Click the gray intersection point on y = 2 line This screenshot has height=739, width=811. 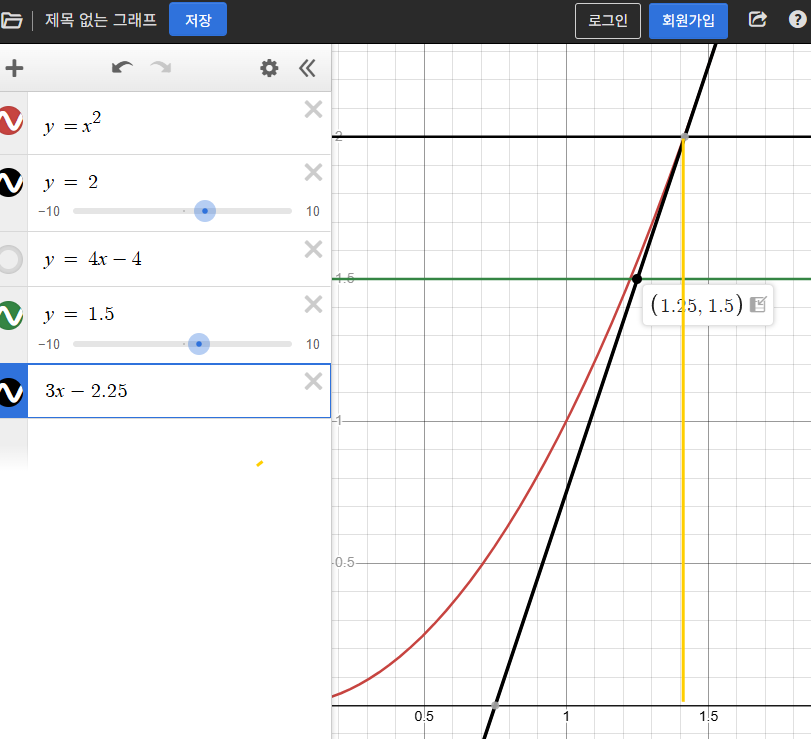click(x=684, y=137)
